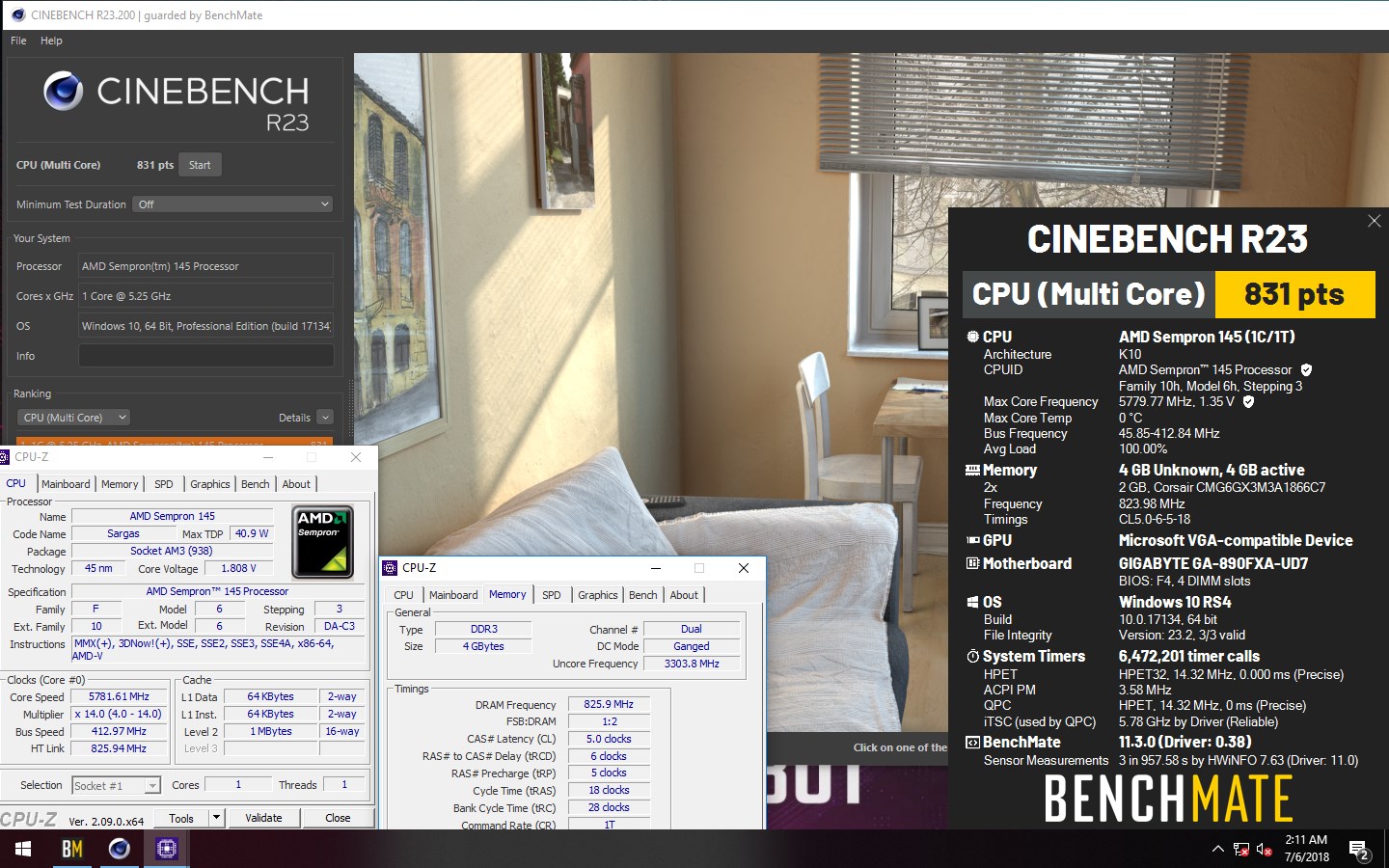1389x868 pixels.
Task: Click the Package value Socket AM3 (938)
Action: 172,551
